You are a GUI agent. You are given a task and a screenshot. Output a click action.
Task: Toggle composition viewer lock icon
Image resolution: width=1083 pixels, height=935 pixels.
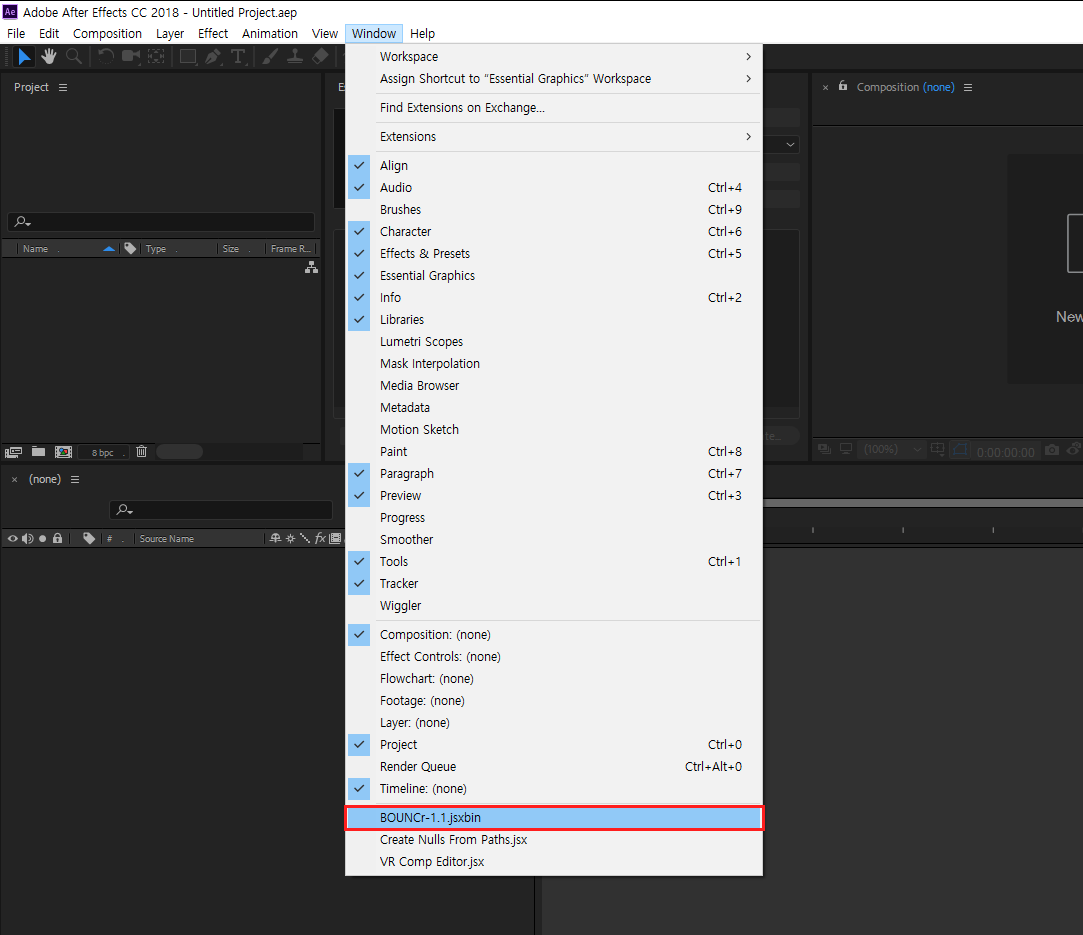pos(843,86)
